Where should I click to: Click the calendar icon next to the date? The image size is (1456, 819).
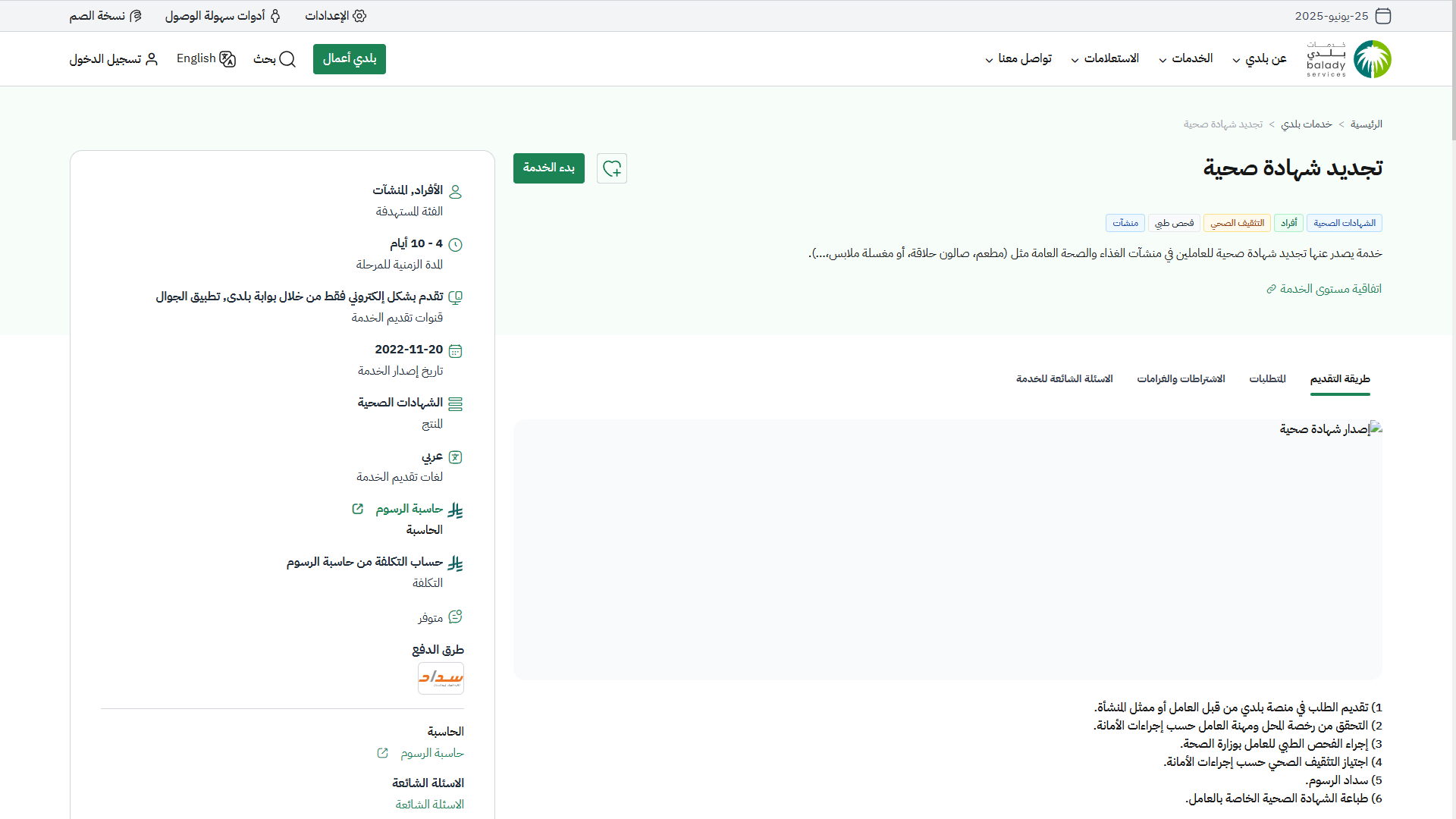point(1383,16)
